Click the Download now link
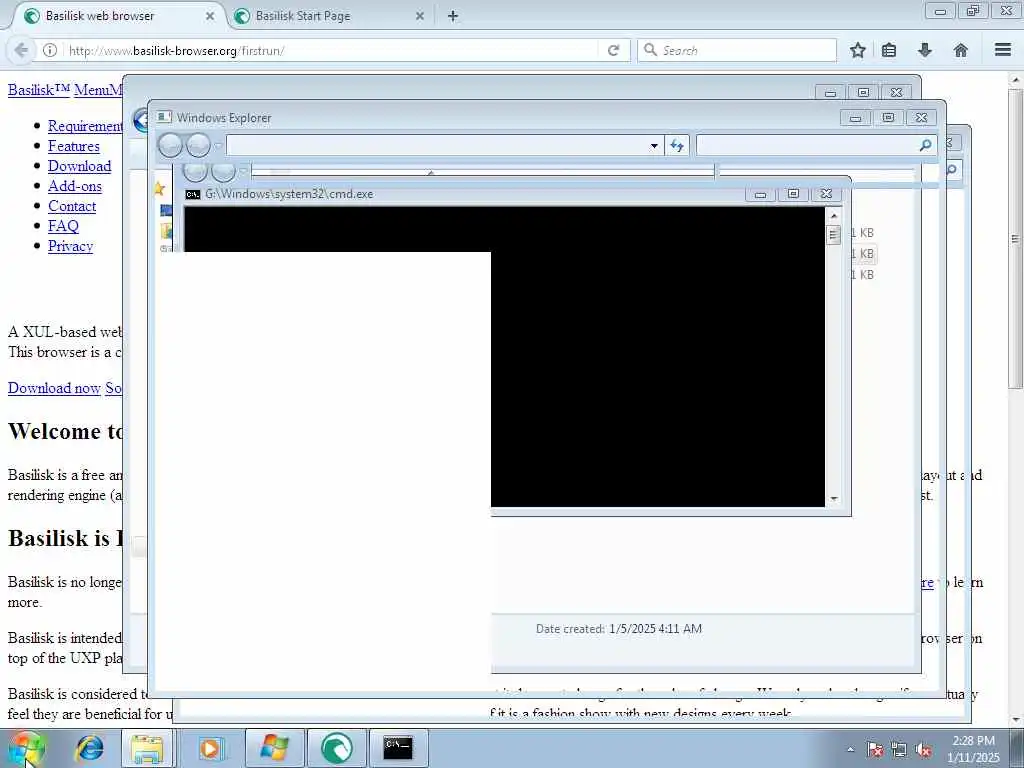1024x768 pixels. pyautogui.click(x=54, y=388)
